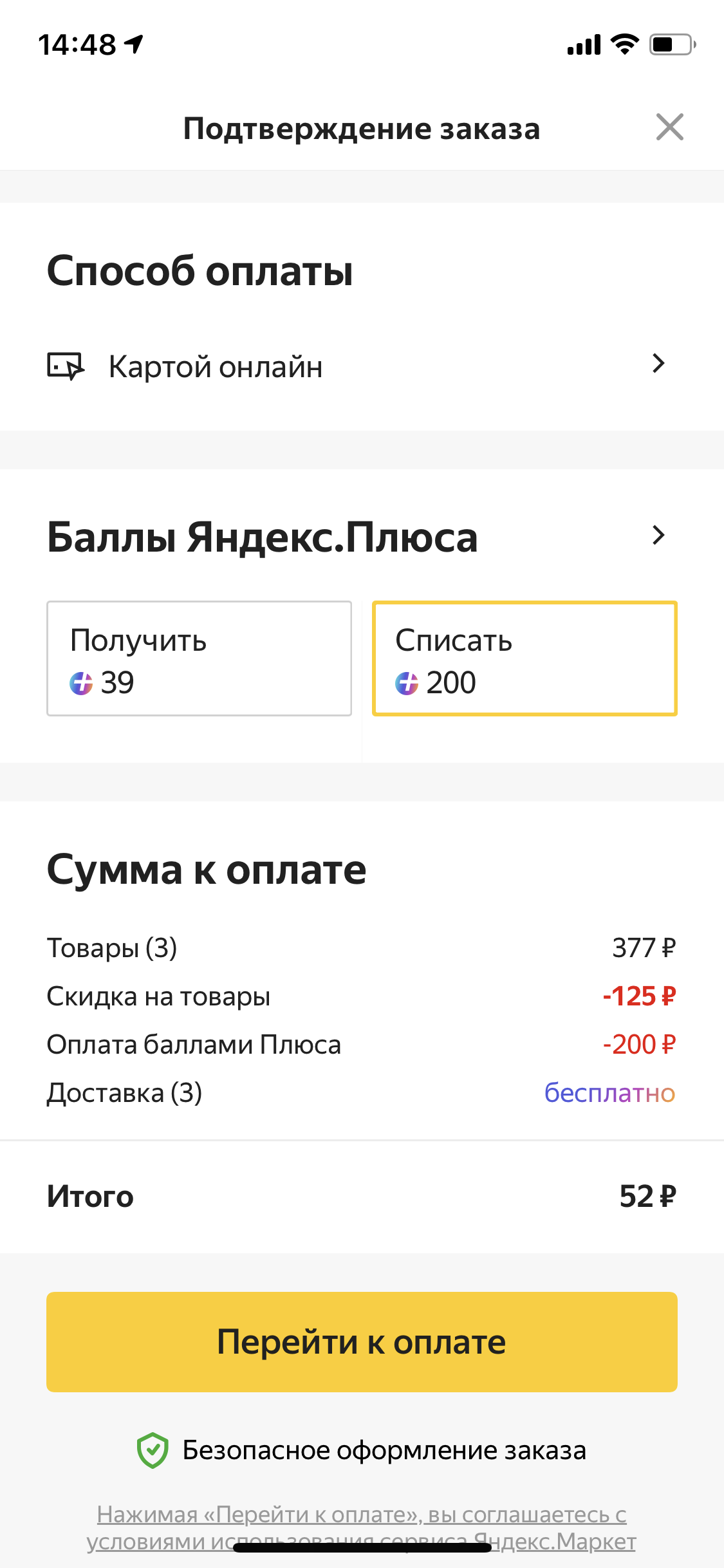Expand the Баллы Яндекс.Плюса section arrow
This screenshot has height=1568, width=724.
(x=658, y=535)
